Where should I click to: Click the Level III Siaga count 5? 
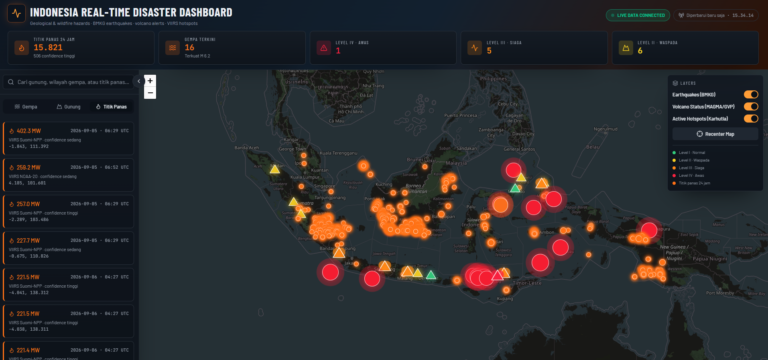point(489,50)
